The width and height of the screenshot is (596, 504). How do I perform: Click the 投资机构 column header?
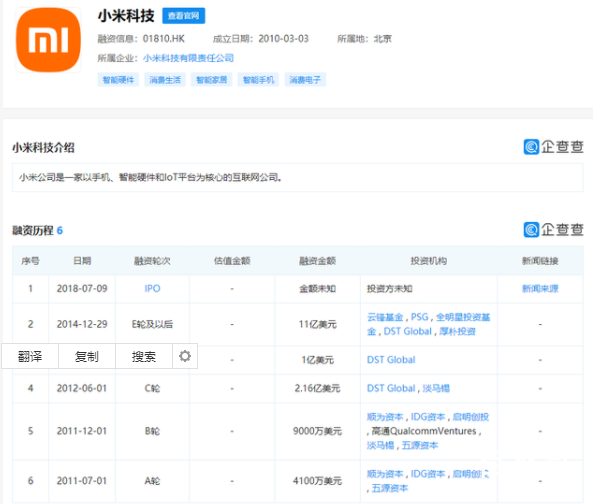pyautogui.click(x=429, y=261)
